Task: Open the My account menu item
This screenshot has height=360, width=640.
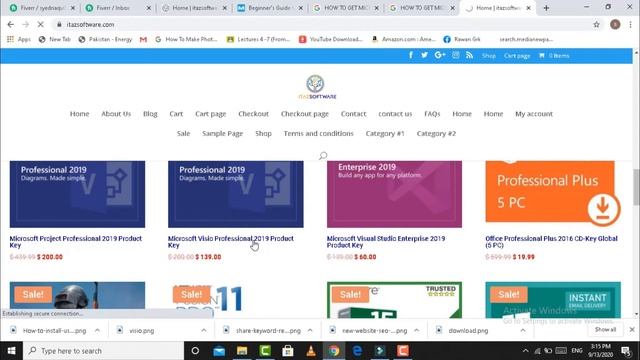Action: [534, 114]
